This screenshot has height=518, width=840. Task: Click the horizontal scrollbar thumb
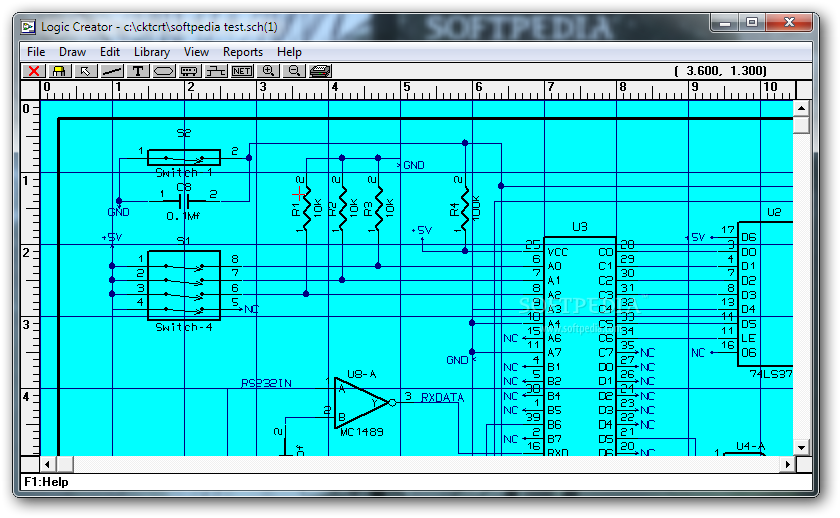64,464
